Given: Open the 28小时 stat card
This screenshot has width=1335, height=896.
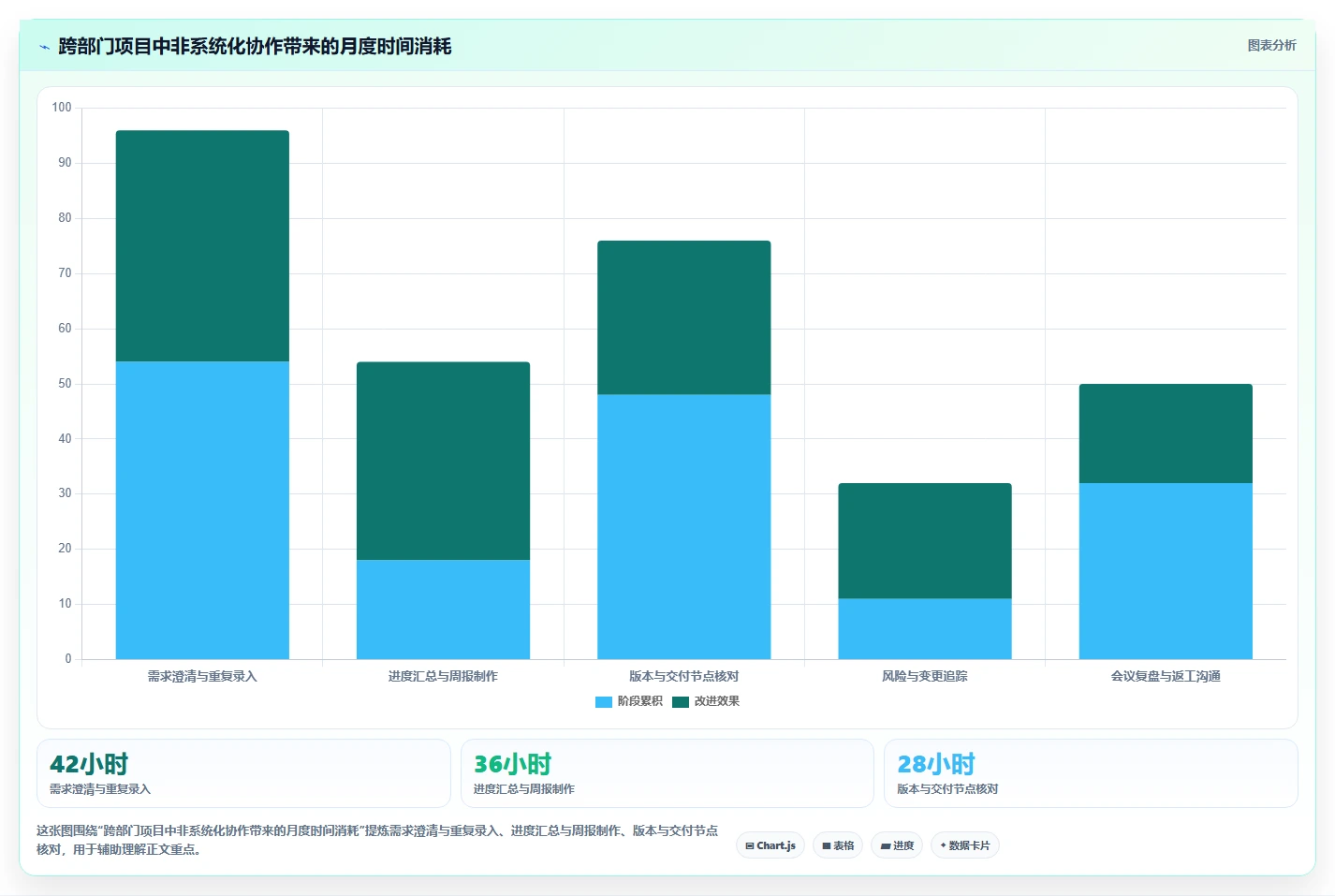Looking at the screenshot, I should click(1091, 773).
